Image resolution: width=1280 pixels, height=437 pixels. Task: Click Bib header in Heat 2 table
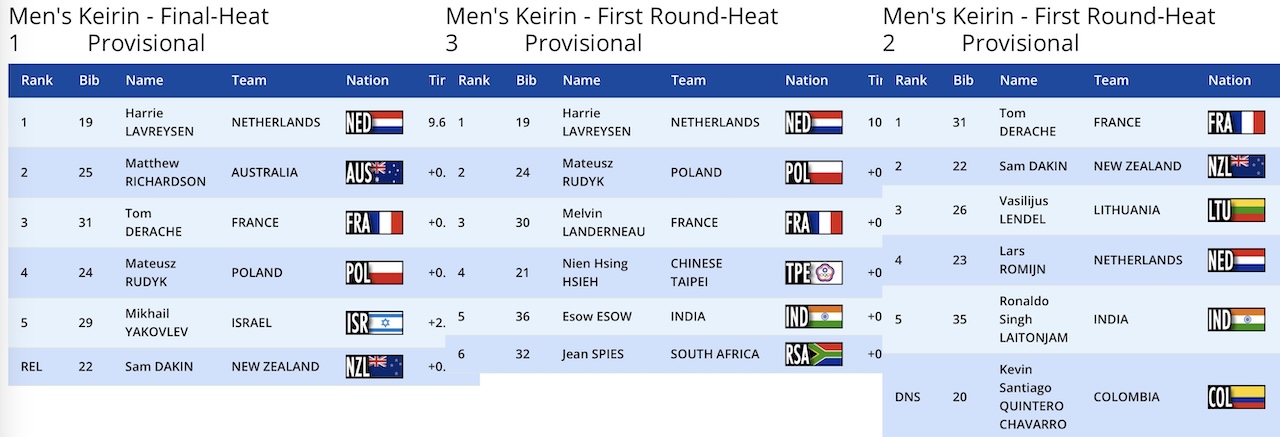[963, 80]
